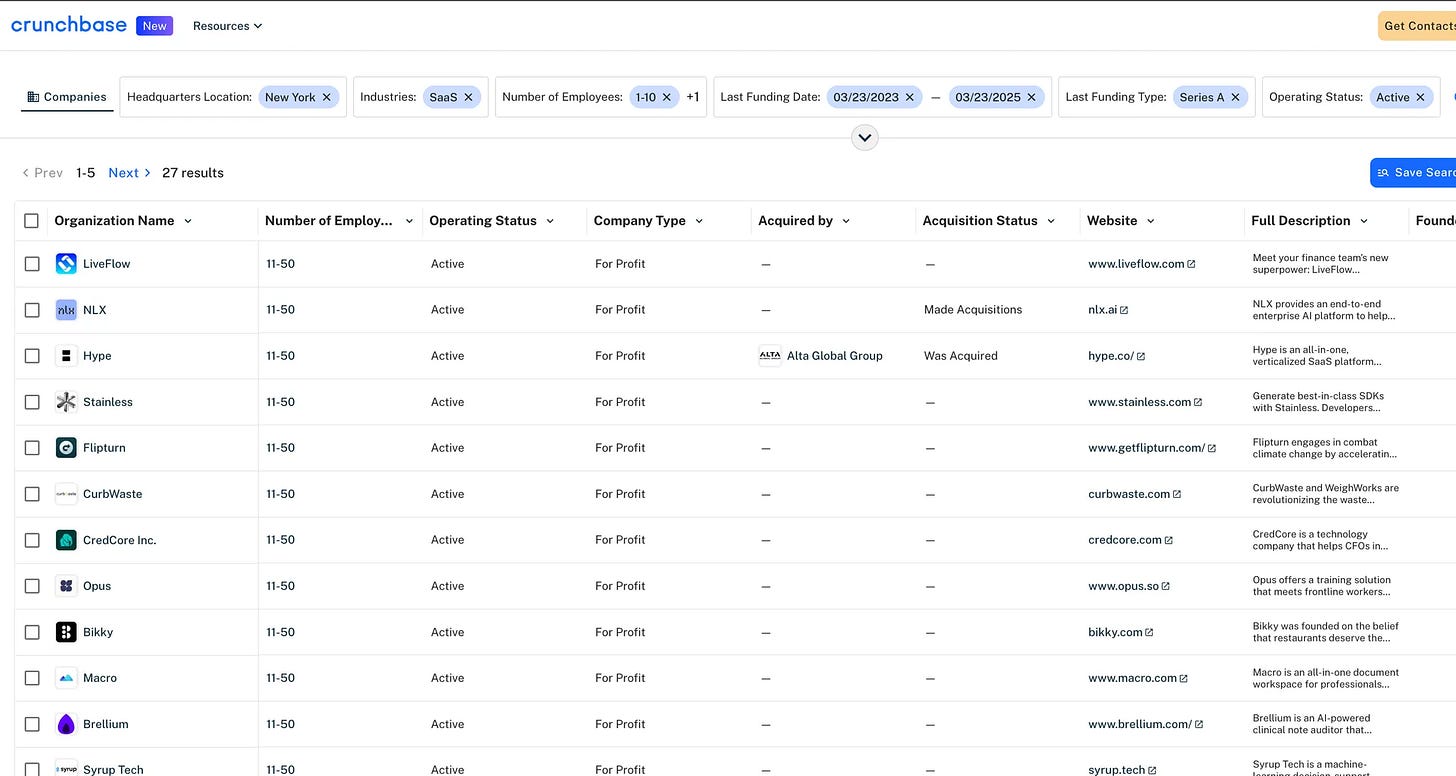The height and width of the screenshot is (776, 1456).
Task: Select the NLX row checkbox
Action: click(x=32, y=310)
